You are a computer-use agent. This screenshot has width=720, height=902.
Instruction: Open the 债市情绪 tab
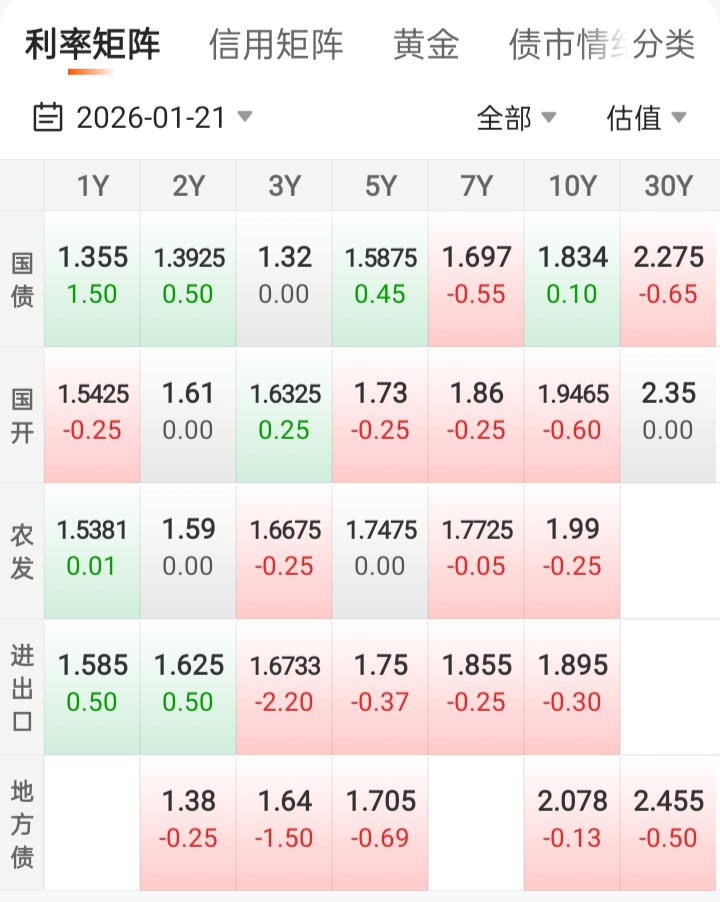click(555, 45)
